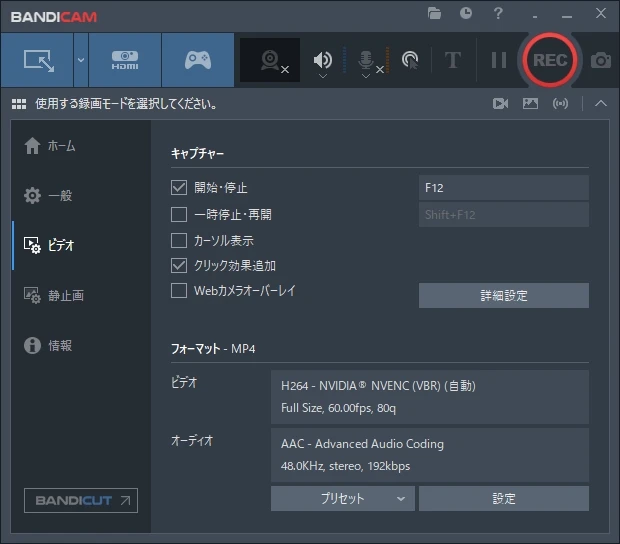Open the output folder icon

point(434,14)
